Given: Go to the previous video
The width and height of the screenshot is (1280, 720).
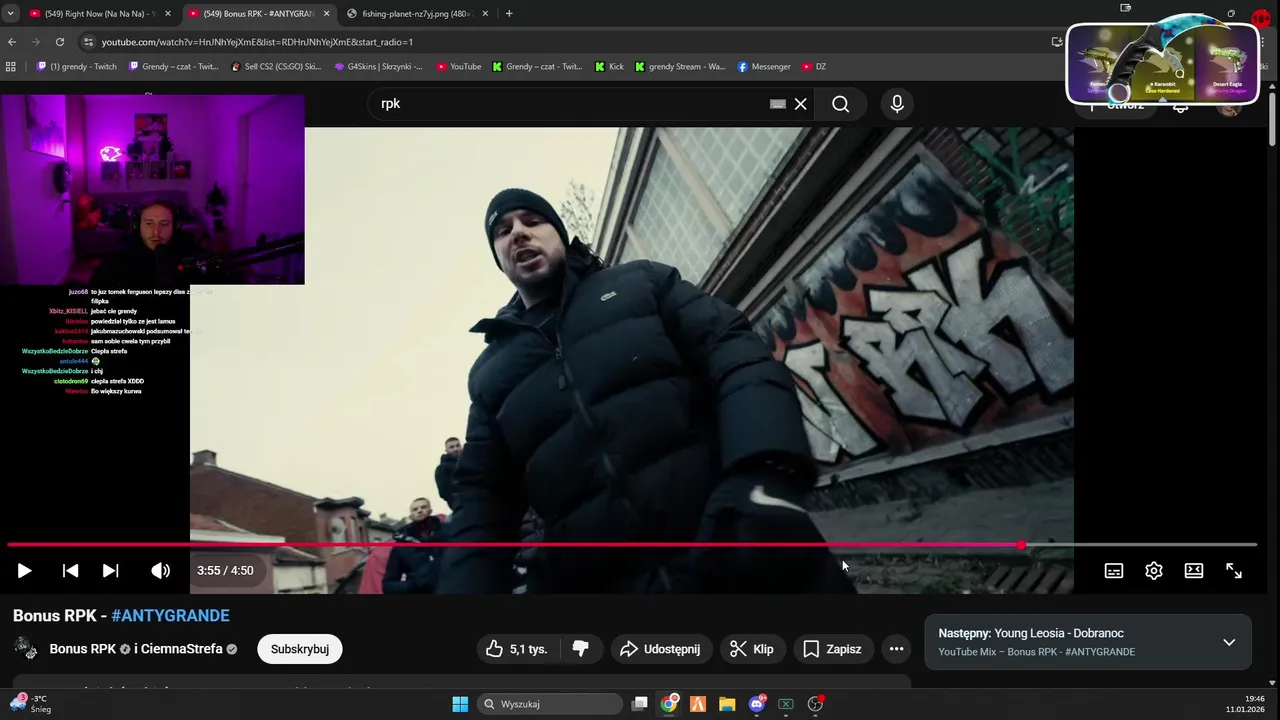Looking at the screenshot, I should pyautogui.click(x=70, y=571).
